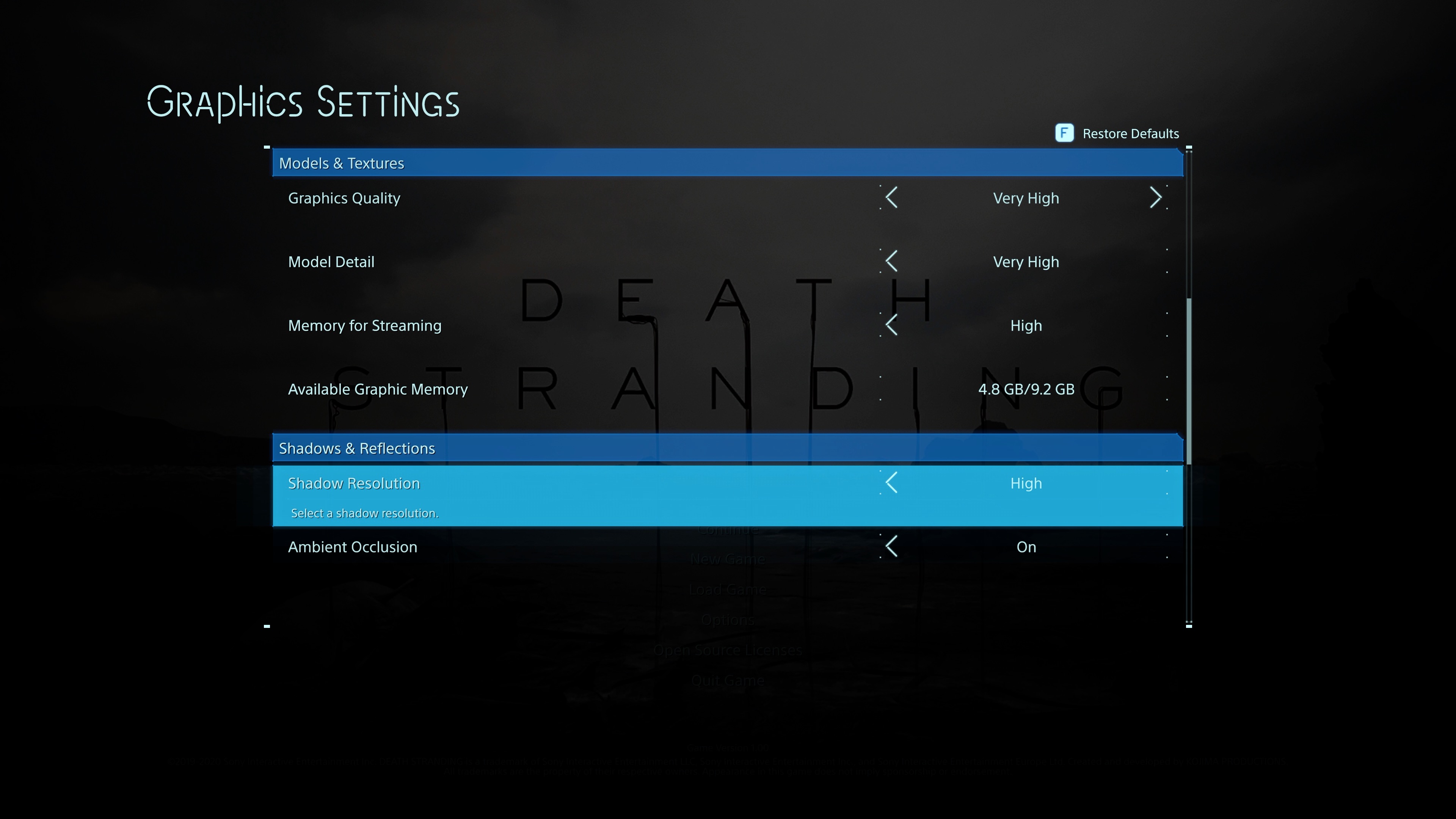This screenshot has height=819, width=1456.
Task: Click left arrow for Shadow Resolution
Action: click(891, 483)
